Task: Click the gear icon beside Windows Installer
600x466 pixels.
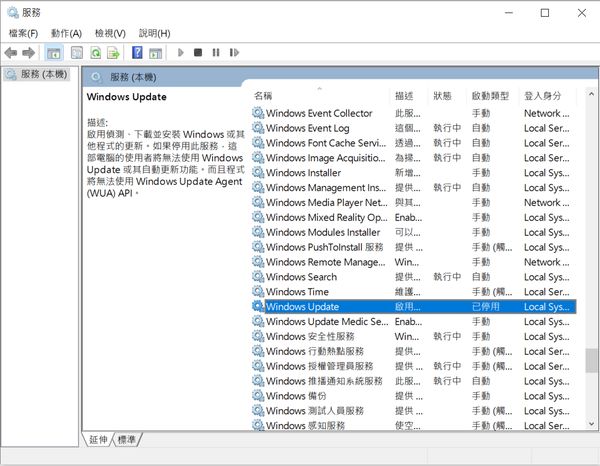Action: [x=258, y=173]
